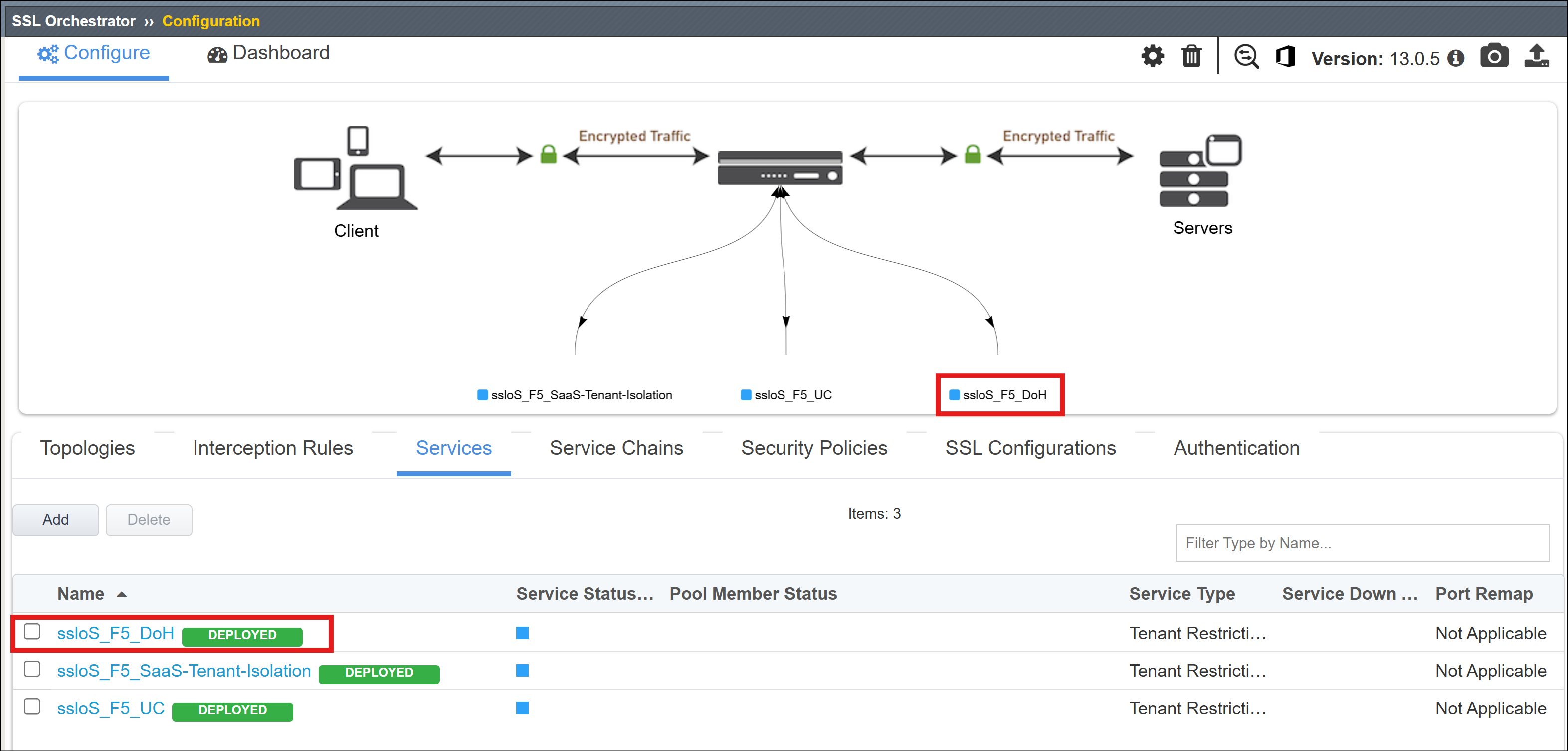Click ssloS_F5_SaaS-Tenant-Isolation node in diagram

click(x=575, y=395)
